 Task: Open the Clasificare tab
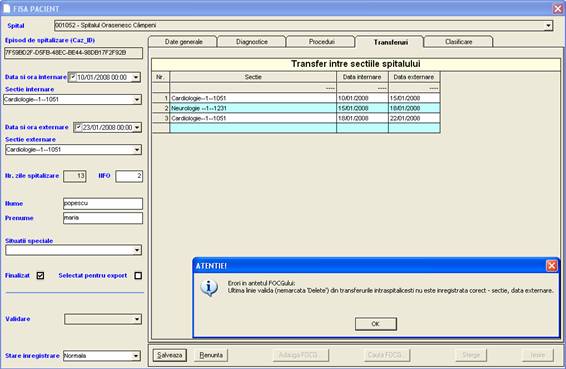point(458,42)
